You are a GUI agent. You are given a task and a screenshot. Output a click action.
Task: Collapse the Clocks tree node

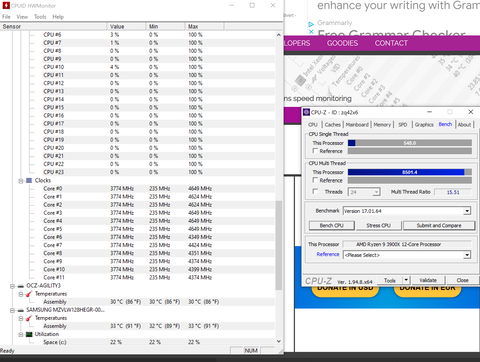(21, 181)
